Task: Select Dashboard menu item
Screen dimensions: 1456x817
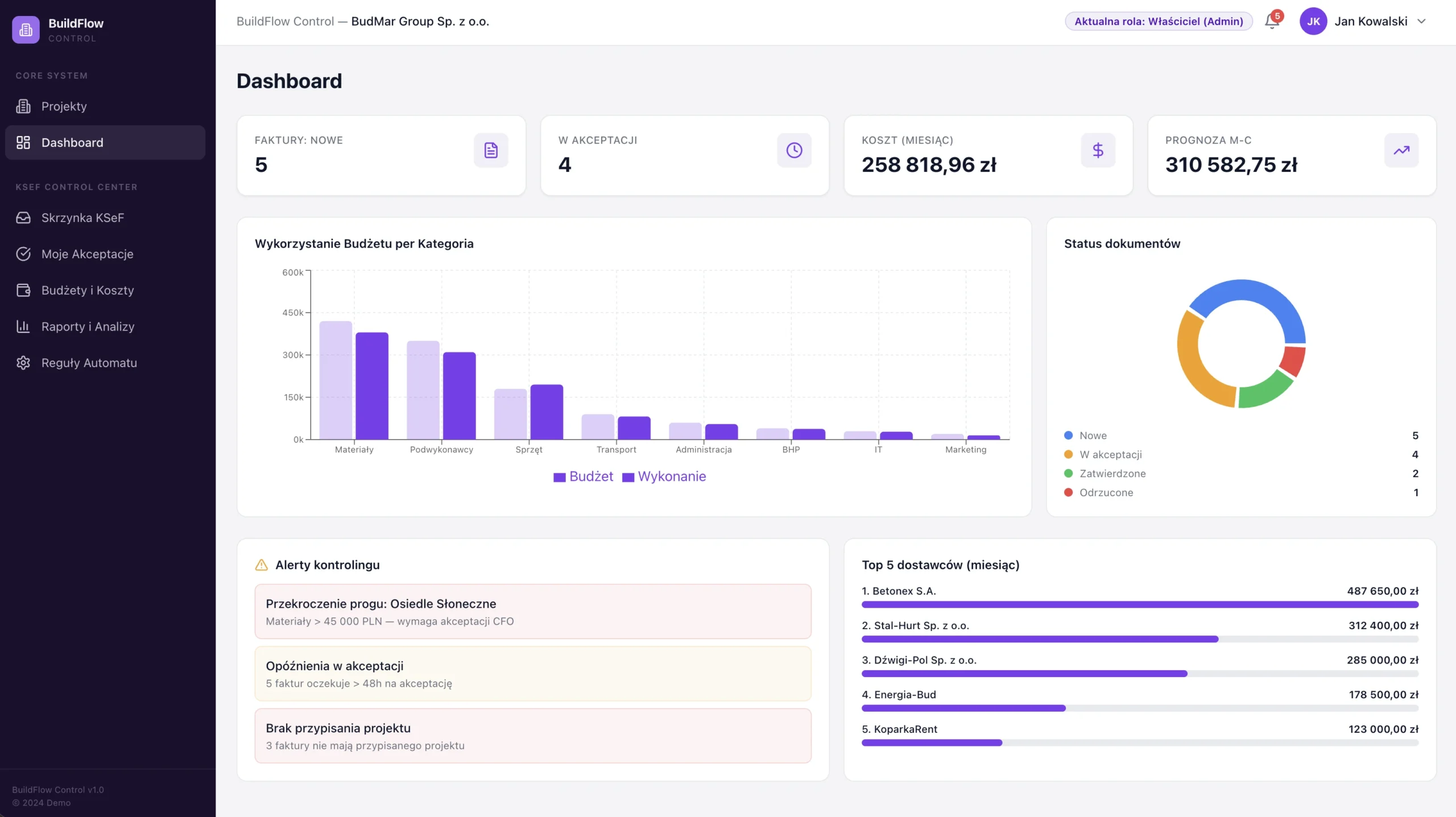Action: [105, 143]
